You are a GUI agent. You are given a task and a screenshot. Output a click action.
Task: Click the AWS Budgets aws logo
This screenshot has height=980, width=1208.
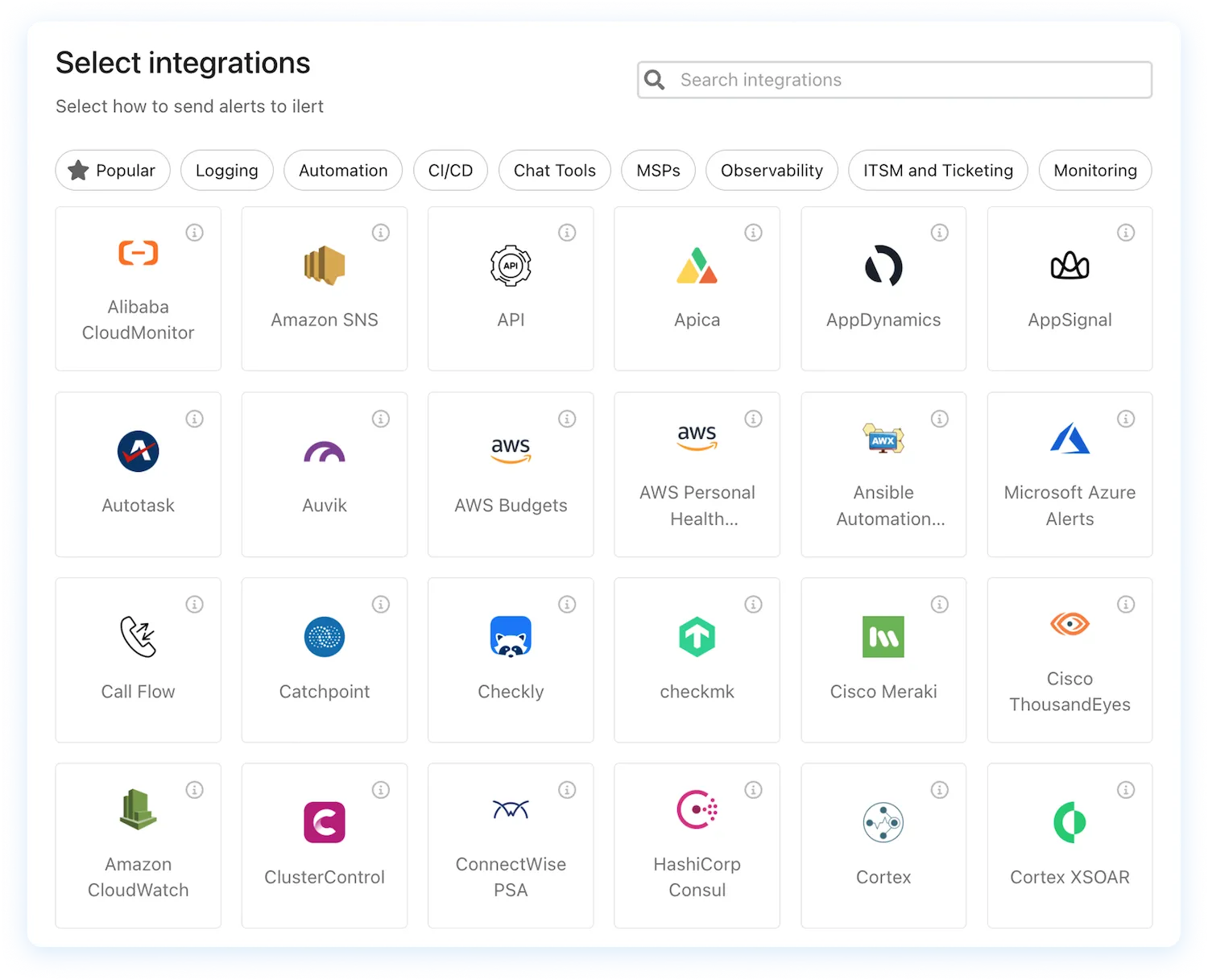point(511,450)
